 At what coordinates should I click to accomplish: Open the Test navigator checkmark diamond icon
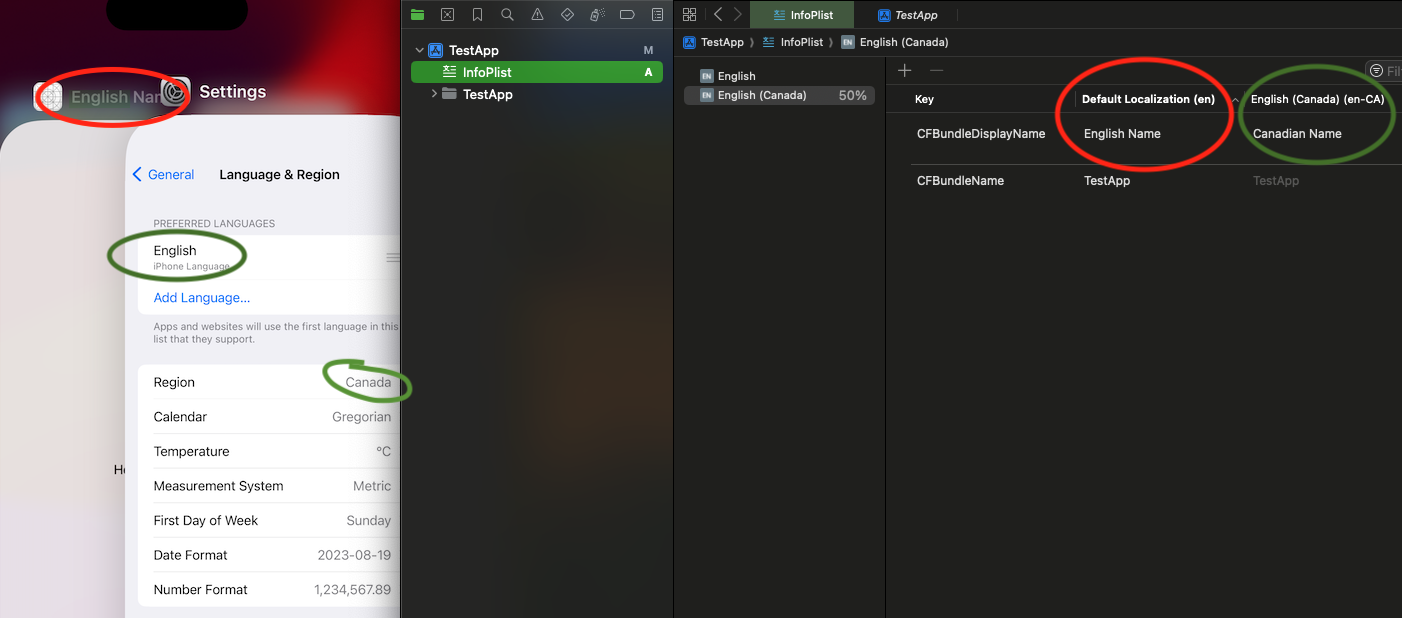567,14
